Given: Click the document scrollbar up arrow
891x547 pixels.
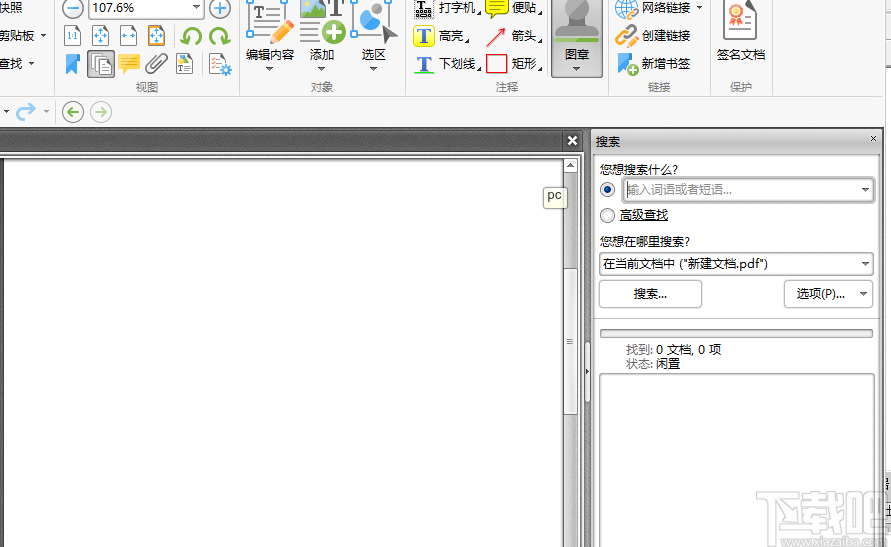Looking at the screenshot, I should coord(571,165).
